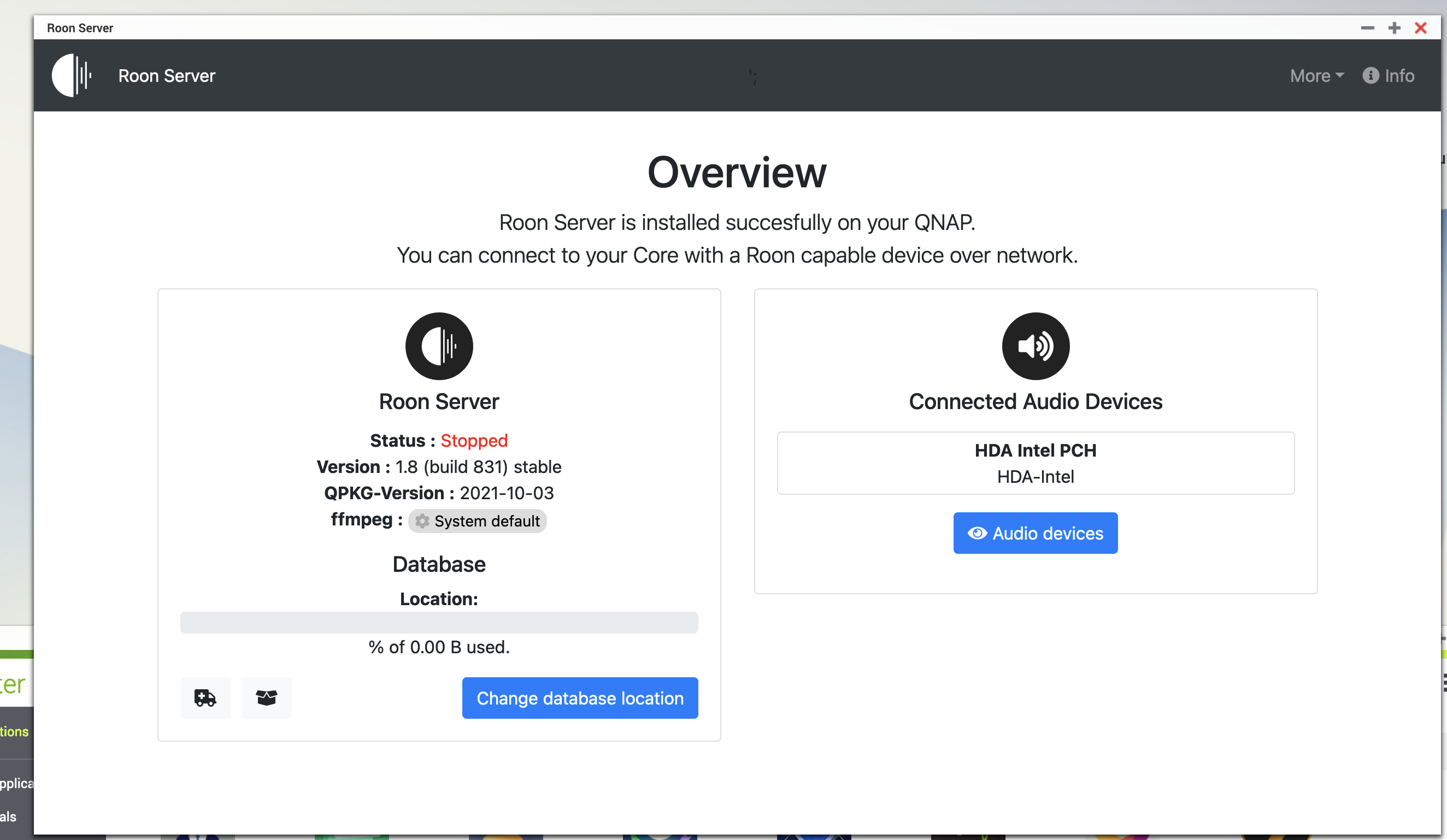
Task: Click the Audio devices button
Action: click(1036, 533)
